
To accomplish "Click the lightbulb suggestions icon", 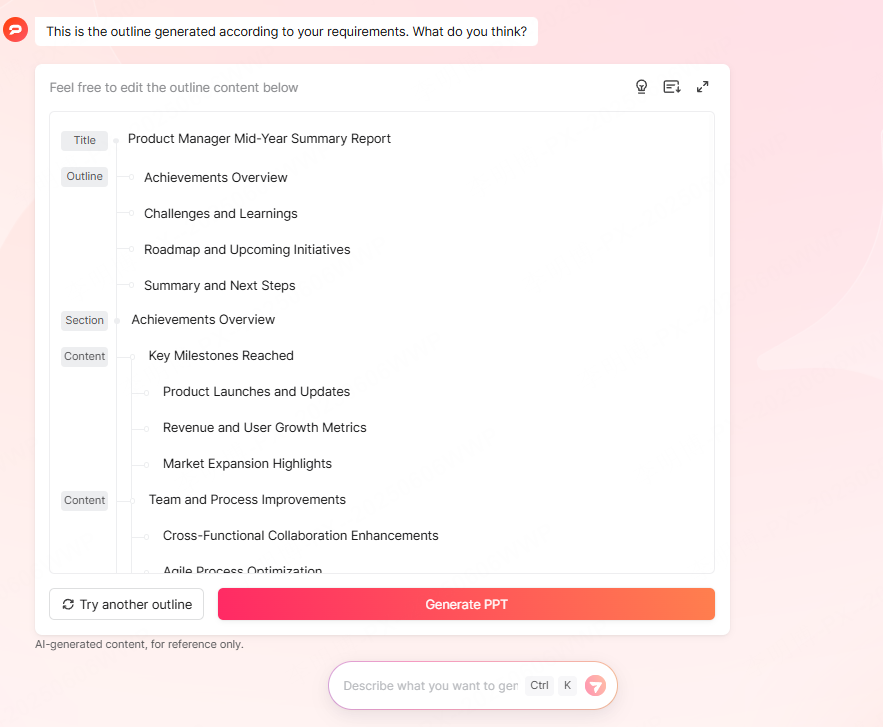I will coord(641,87).
